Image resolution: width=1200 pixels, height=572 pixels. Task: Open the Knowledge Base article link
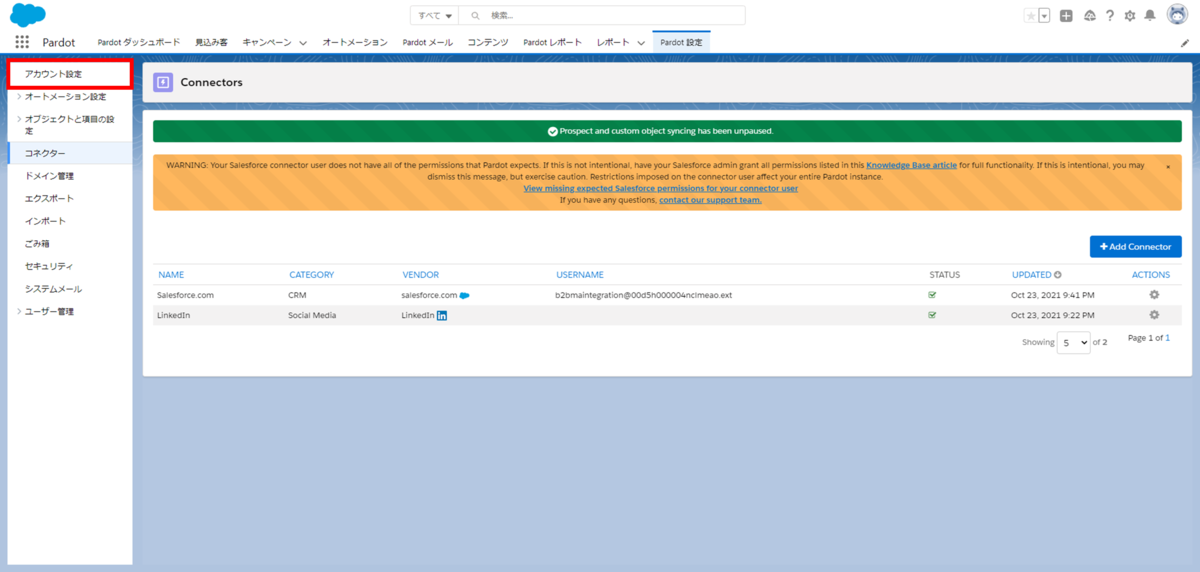[911, 165]
